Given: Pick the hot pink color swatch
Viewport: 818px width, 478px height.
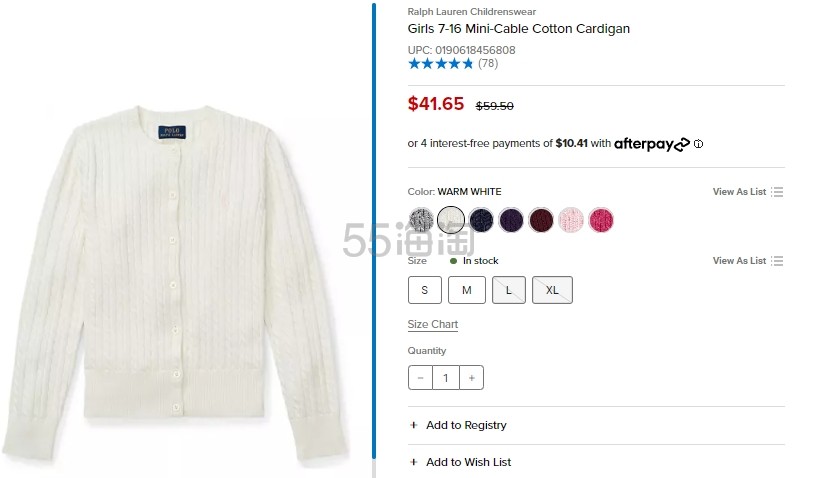Looking at the screenshot, I should (x=601, y=220).
